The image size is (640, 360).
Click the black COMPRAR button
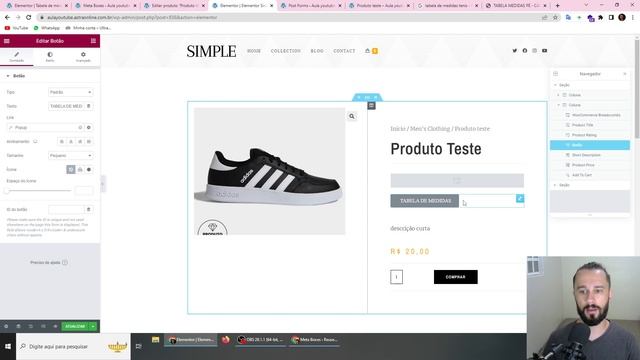pos(456,277)
